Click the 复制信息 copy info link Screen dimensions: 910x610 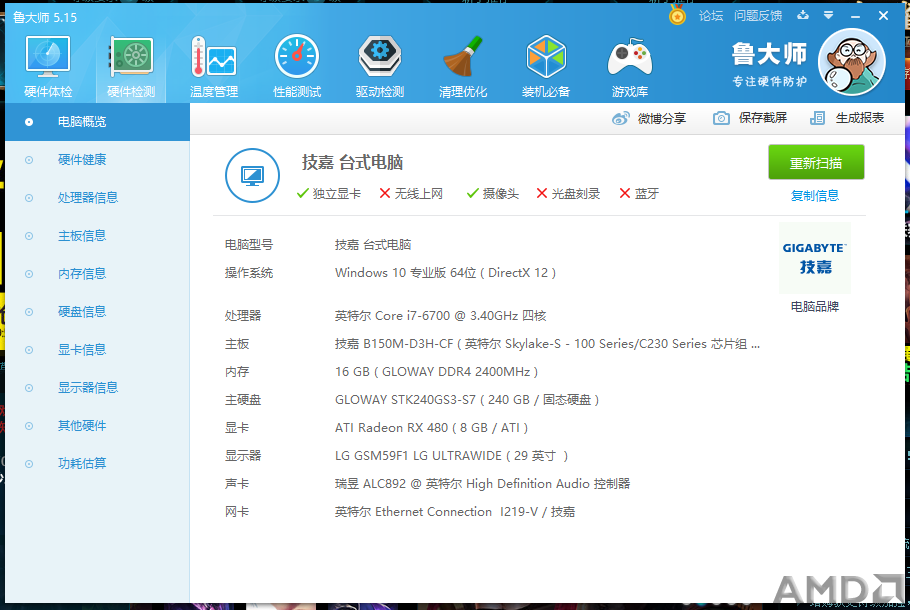(x=815, y=196)
